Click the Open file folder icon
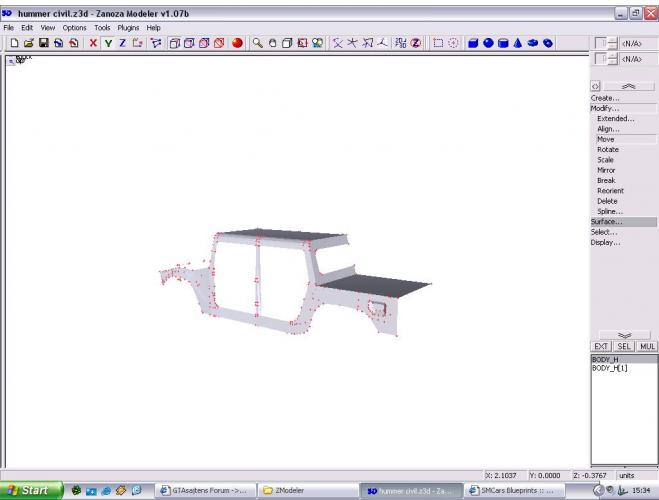This screenshot has height=500, width=659. 29,43
